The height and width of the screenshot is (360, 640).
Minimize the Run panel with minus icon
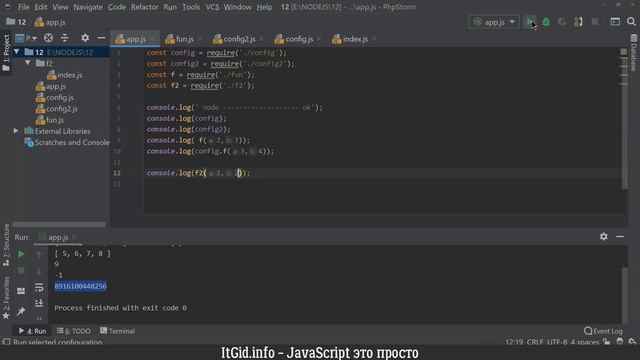[620, 237]
